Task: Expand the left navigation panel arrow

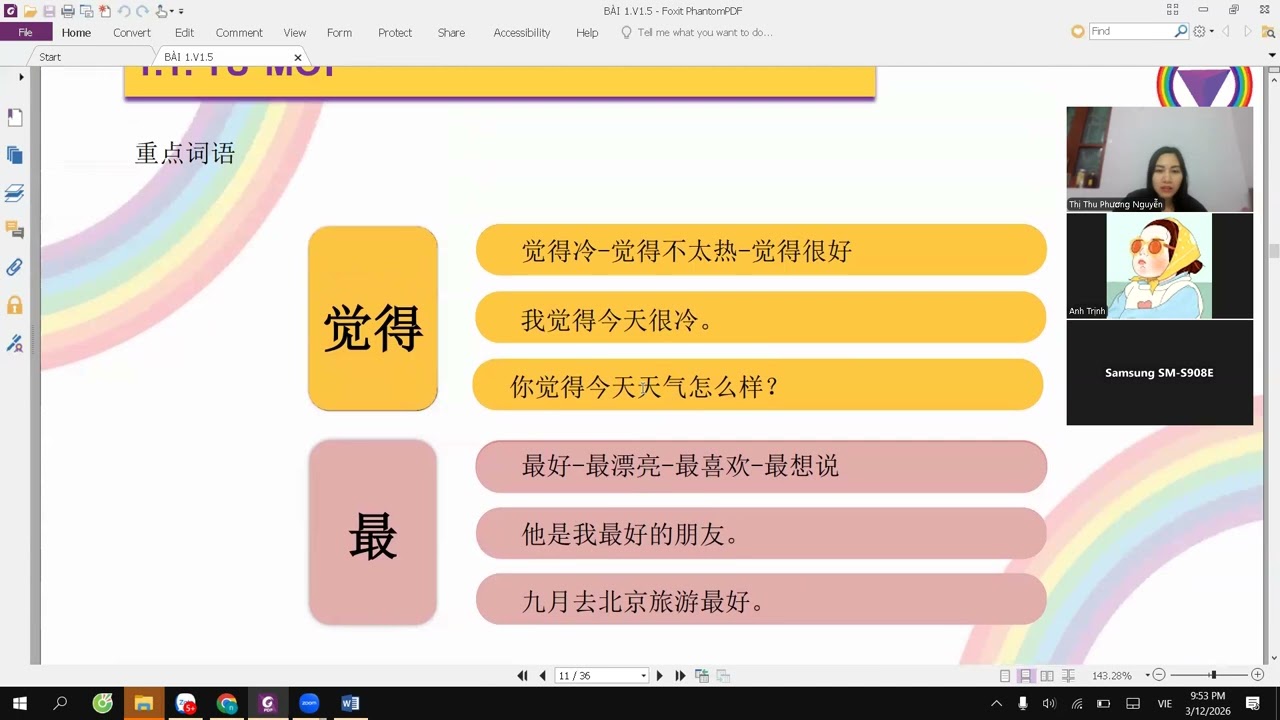Action: [x=21, y=77]
